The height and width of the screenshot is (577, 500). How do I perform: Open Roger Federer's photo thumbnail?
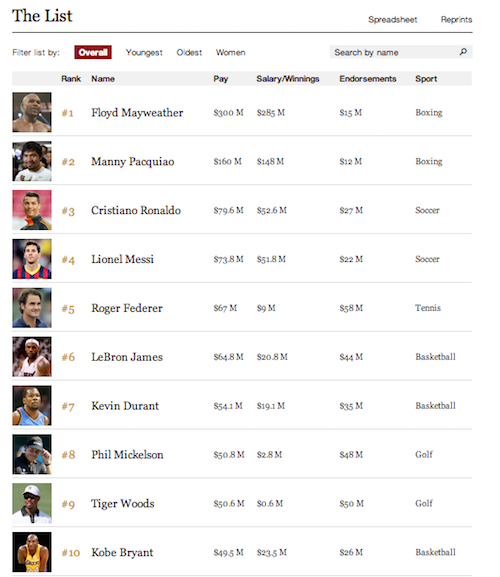pyautogui.click(x=32, y=308)
